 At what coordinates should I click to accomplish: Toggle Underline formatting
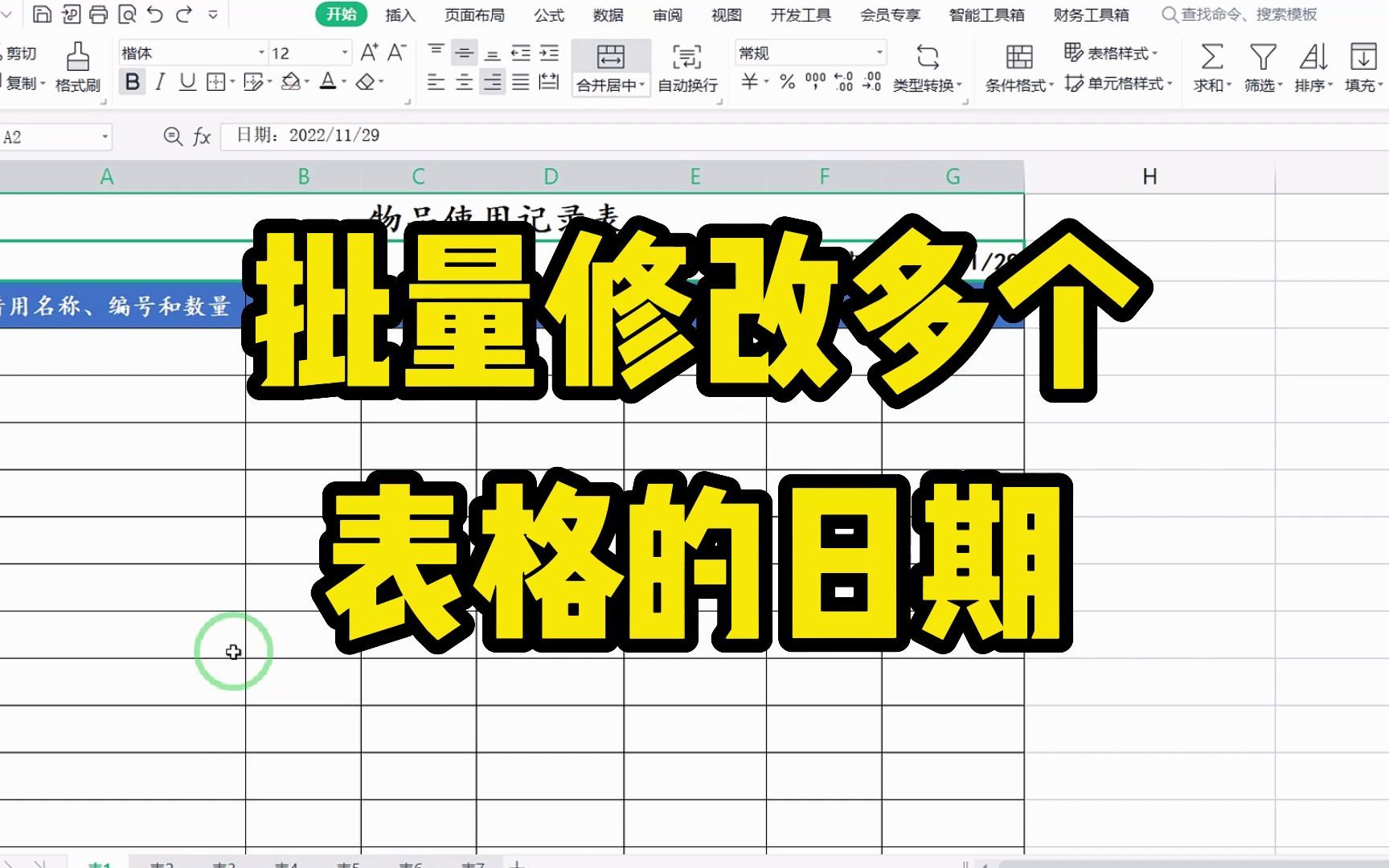[187, 82]
